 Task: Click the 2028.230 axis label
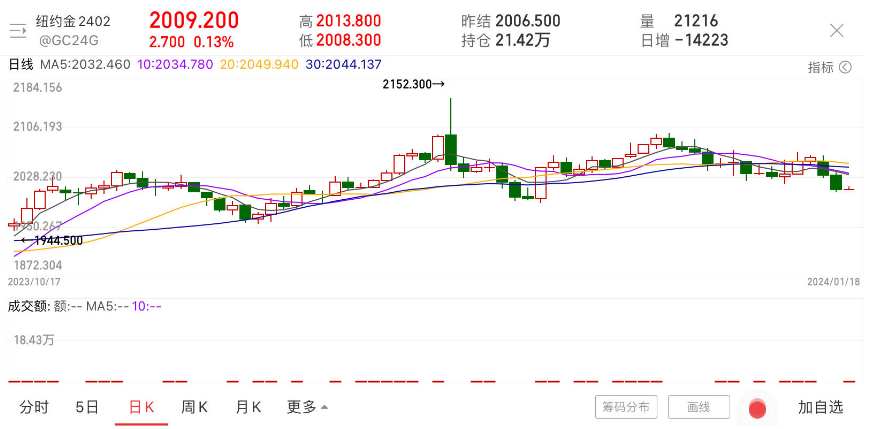point(37,177)
